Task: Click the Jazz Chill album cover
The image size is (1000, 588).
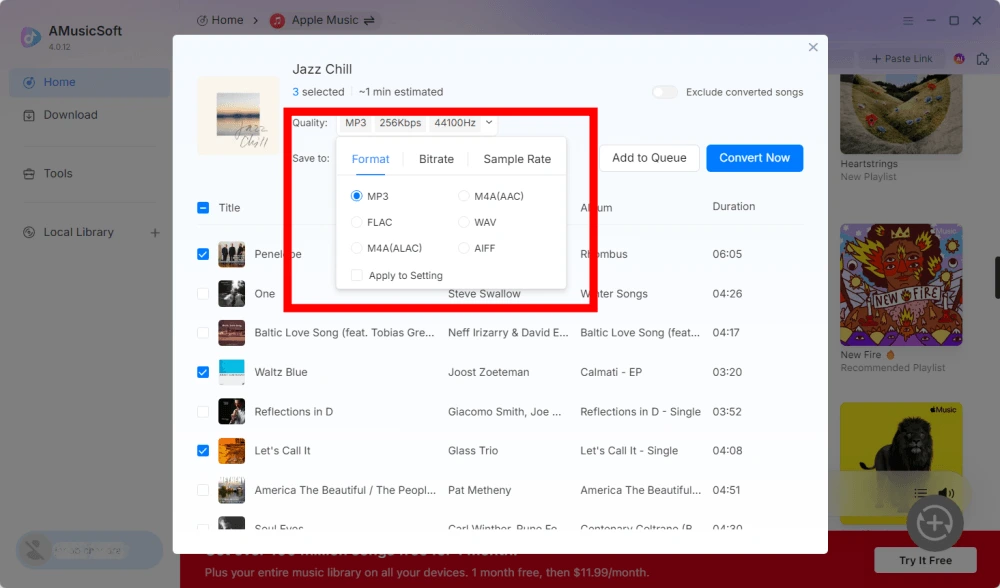Action: pos(238,115)
